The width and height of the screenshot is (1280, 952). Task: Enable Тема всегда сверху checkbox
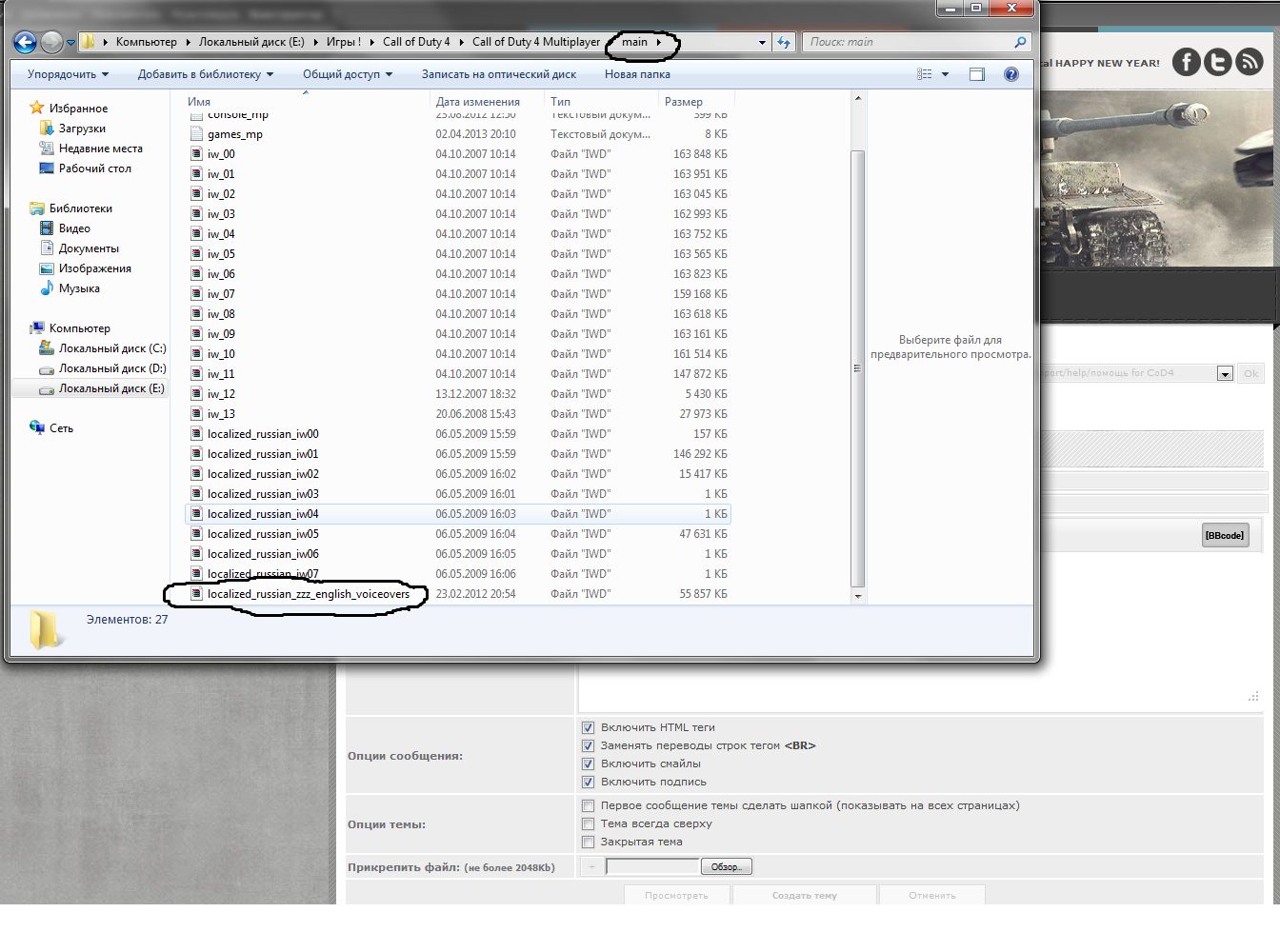point(588,823)
